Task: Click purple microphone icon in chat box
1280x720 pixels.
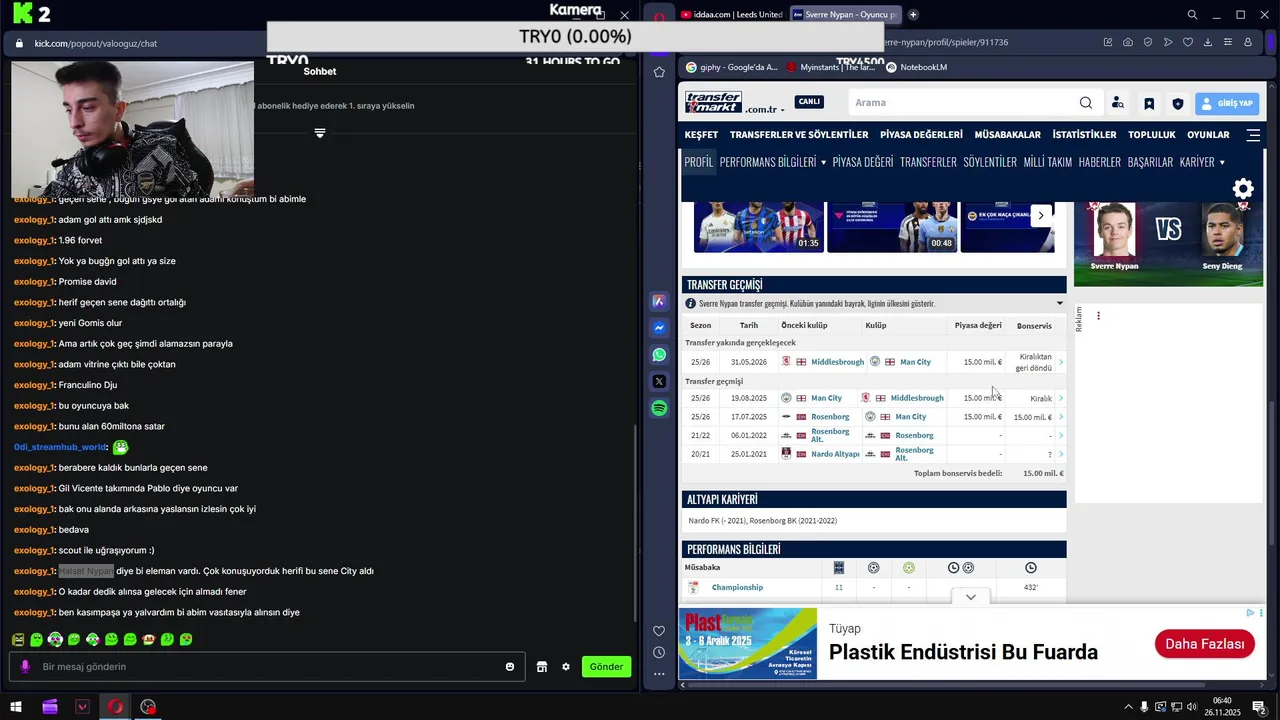Action: pyautogui.click(x=25, y=667)
